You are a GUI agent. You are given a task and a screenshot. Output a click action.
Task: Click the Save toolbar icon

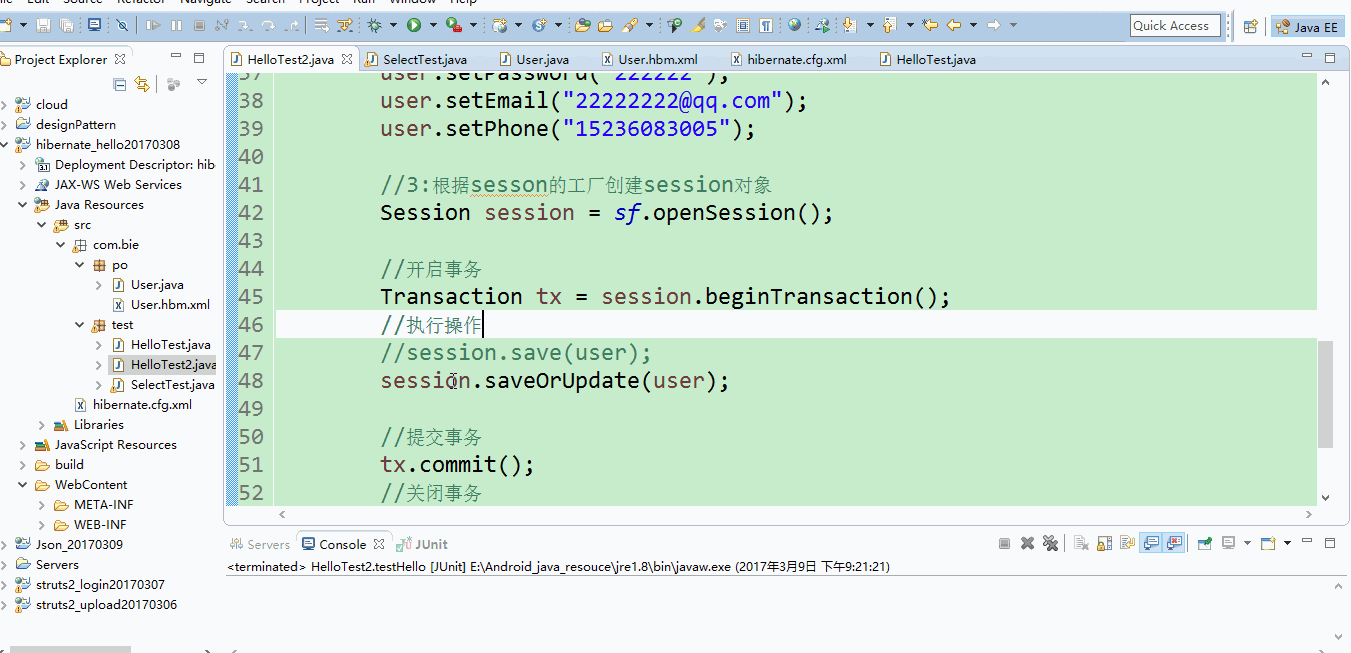tap(43, 25)
